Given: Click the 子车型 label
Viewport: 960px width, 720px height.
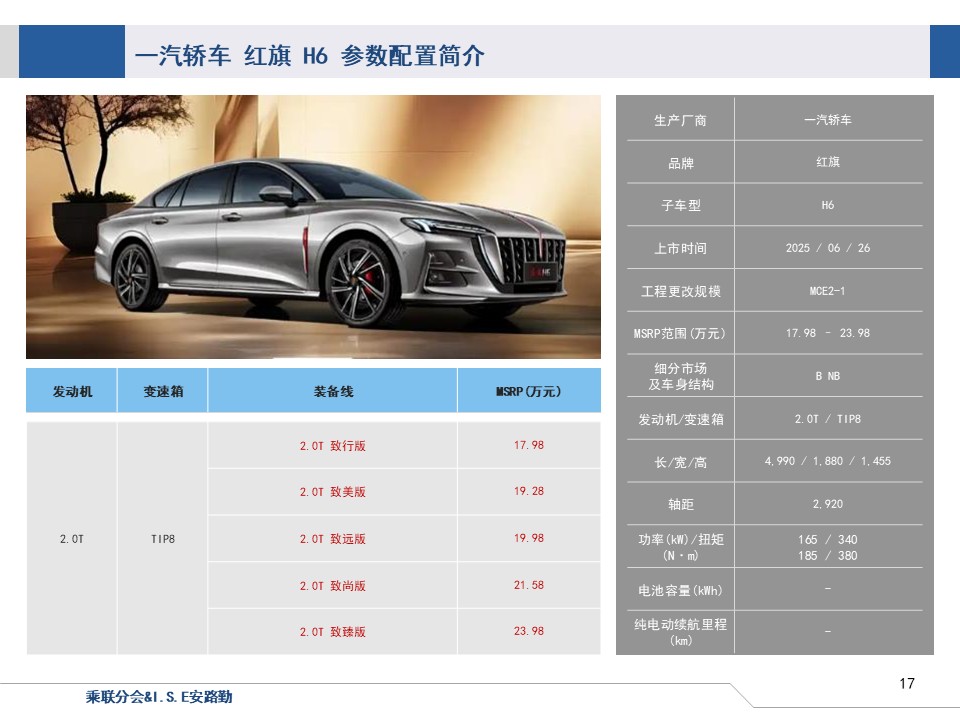Looking at the screenshot, I should coord(680,206).
